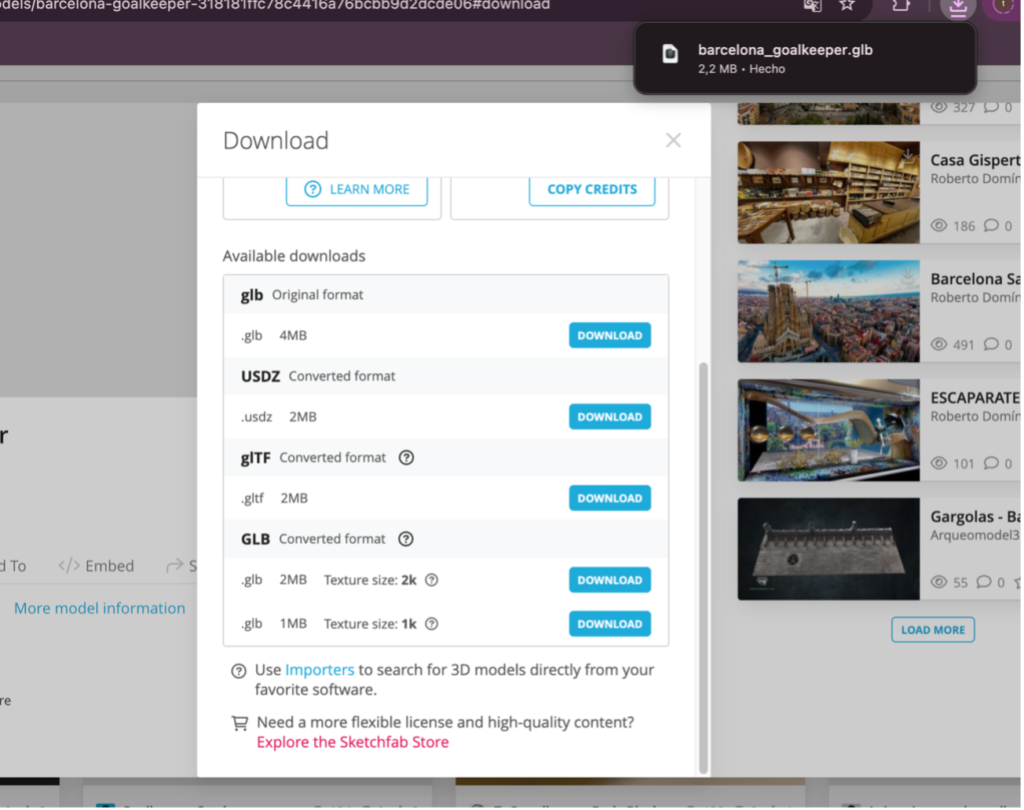This screenshot has height=810, width=1024.
Task: Open the downloaded barcelona_goalkeeper.glb file entry
Action: pos(805,58)
